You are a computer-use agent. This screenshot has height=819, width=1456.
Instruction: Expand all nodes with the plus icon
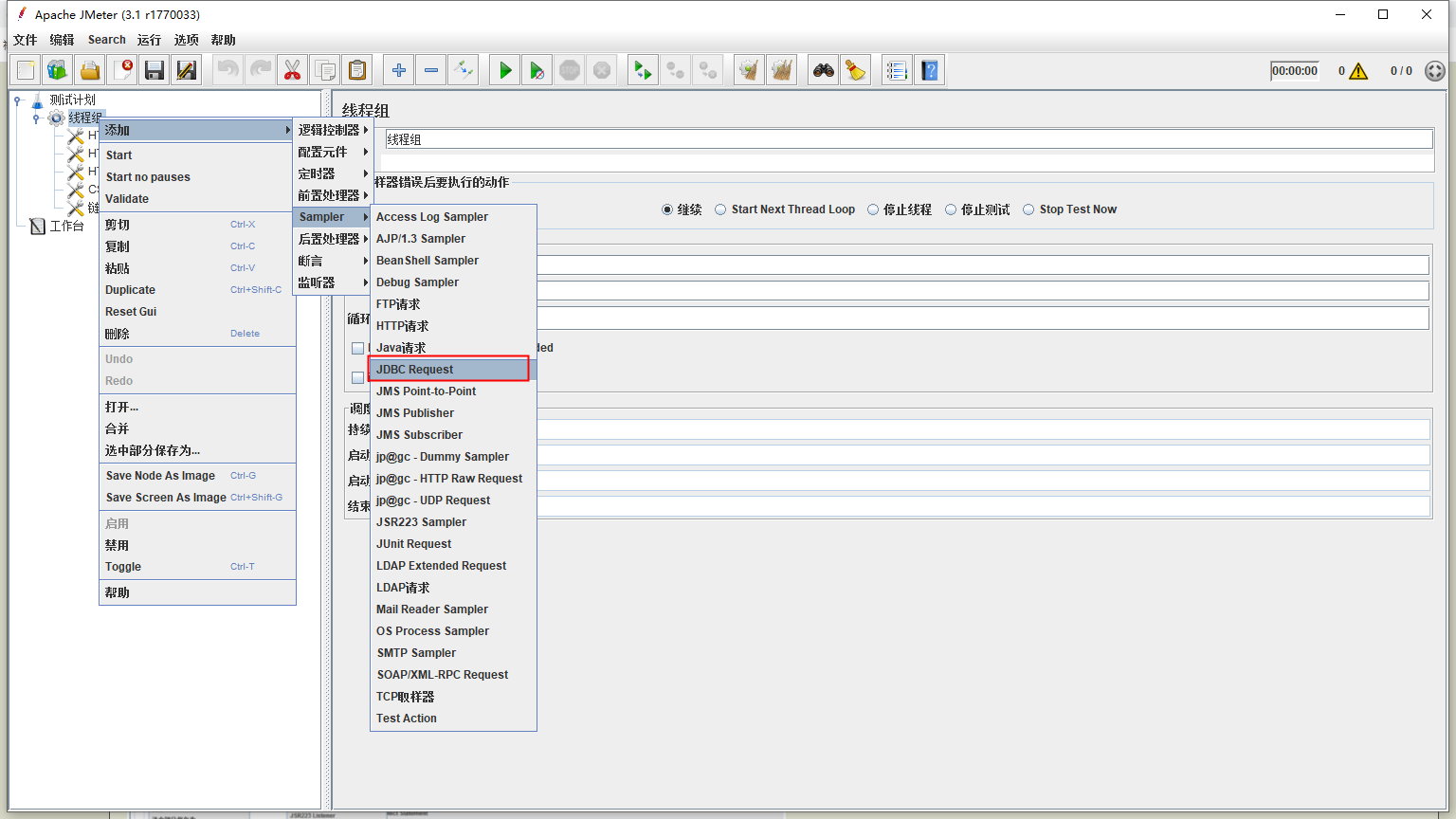(399, 70)
